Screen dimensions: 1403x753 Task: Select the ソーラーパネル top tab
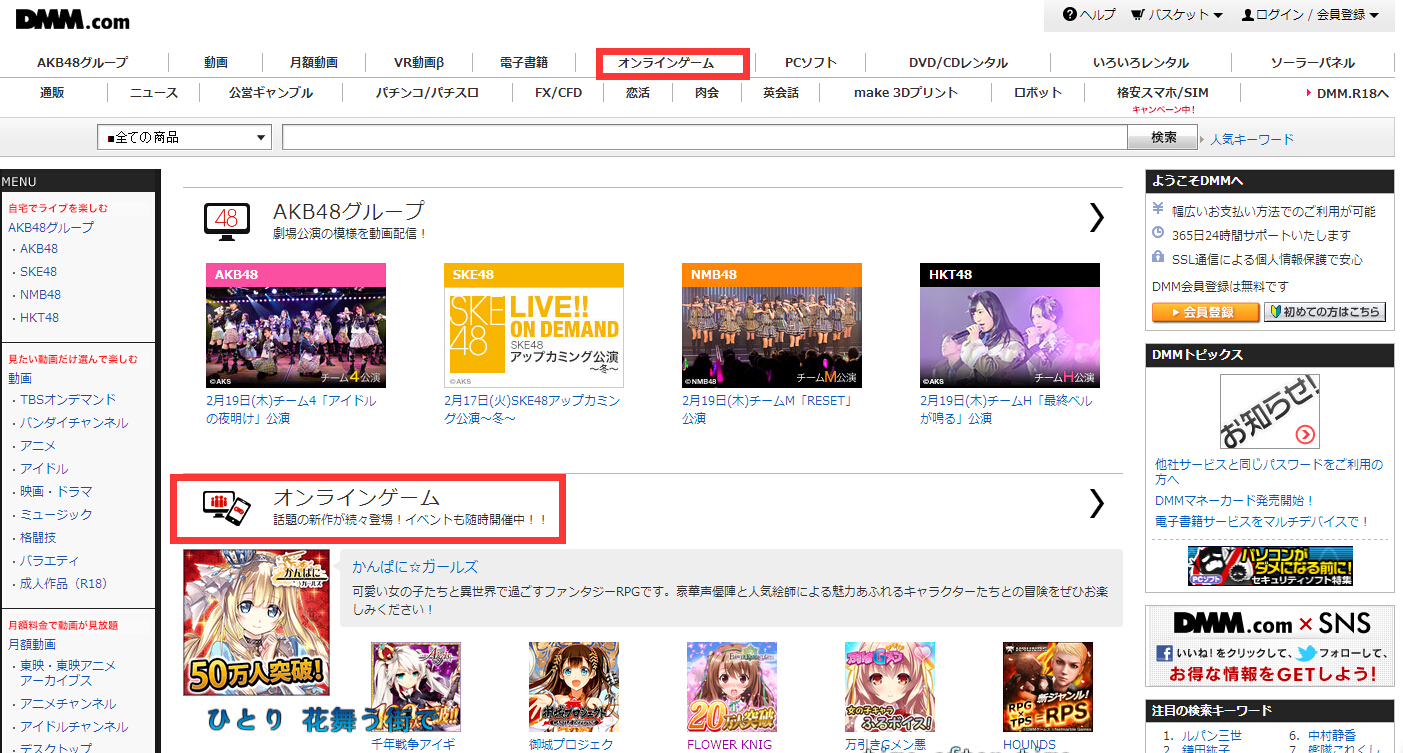point(1313,63)
